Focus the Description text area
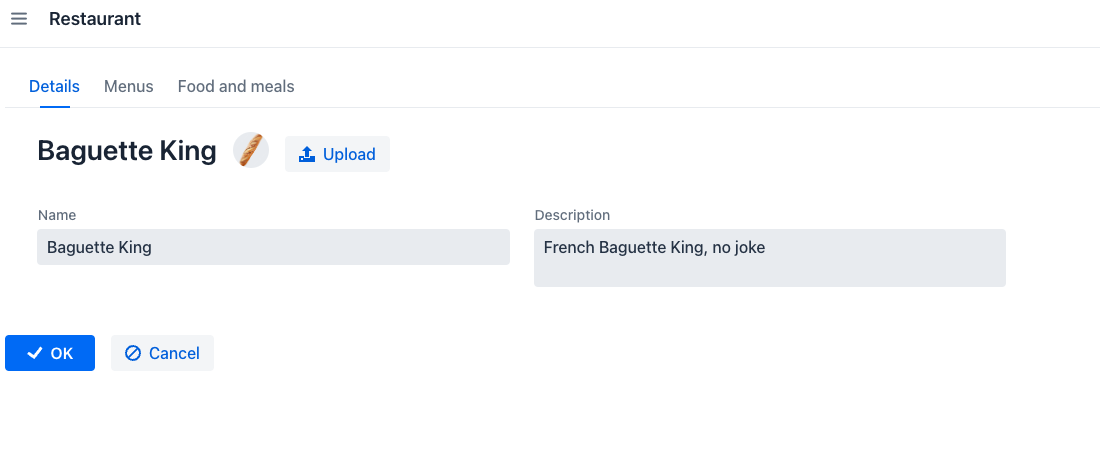Screen dimensions: 1100x452 coord(770,258)
